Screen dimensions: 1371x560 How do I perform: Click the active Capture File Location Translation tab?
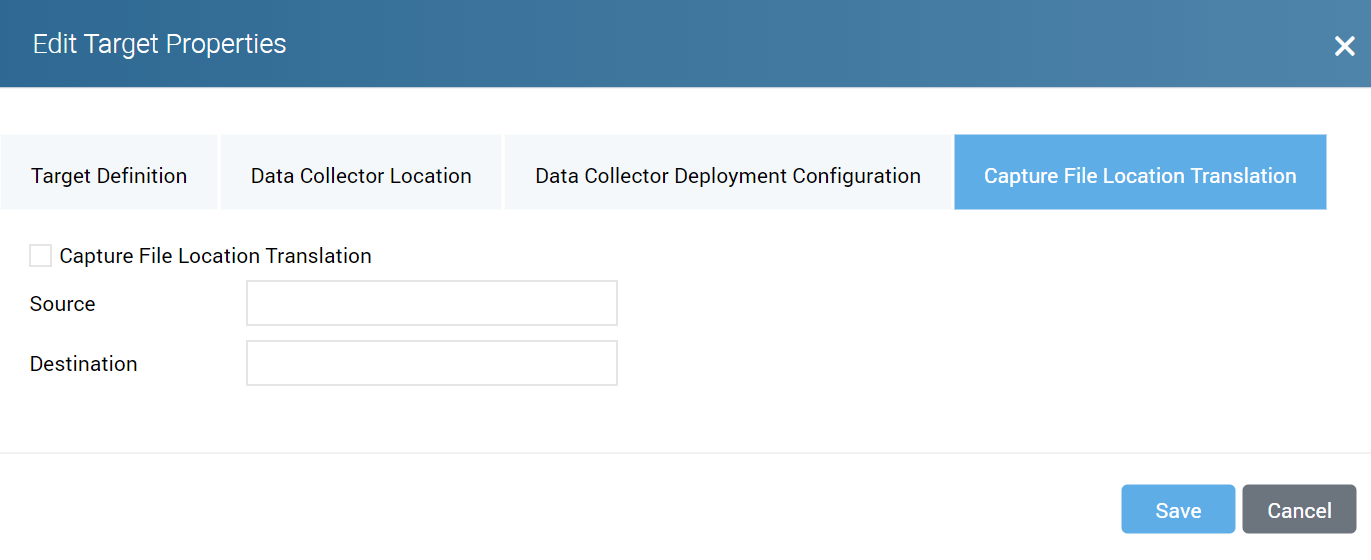[1140, 176]
